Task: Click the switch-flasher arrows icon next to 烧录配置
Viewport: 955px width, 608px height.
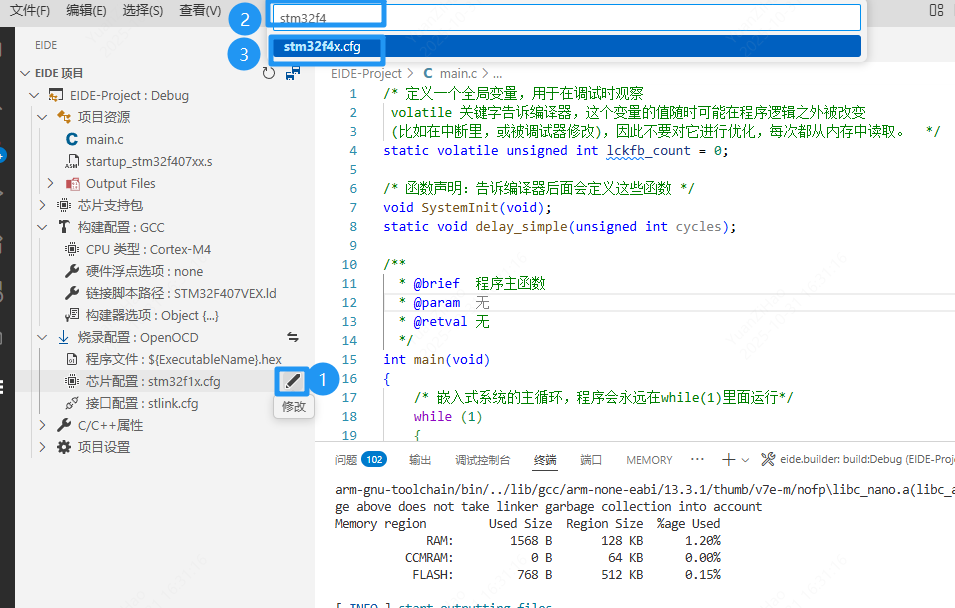Action: pyautogui.click(x=293, y=337)
